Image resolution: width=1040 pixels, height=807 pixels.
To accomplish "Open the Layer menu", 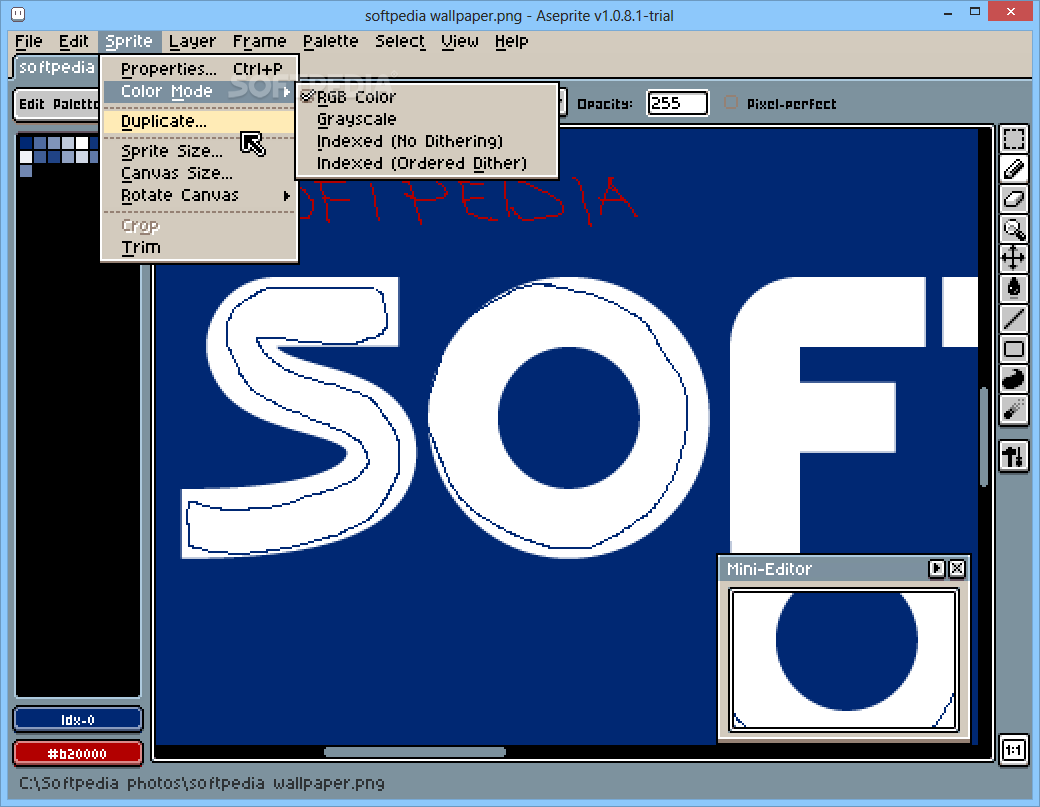I will 192,41.
